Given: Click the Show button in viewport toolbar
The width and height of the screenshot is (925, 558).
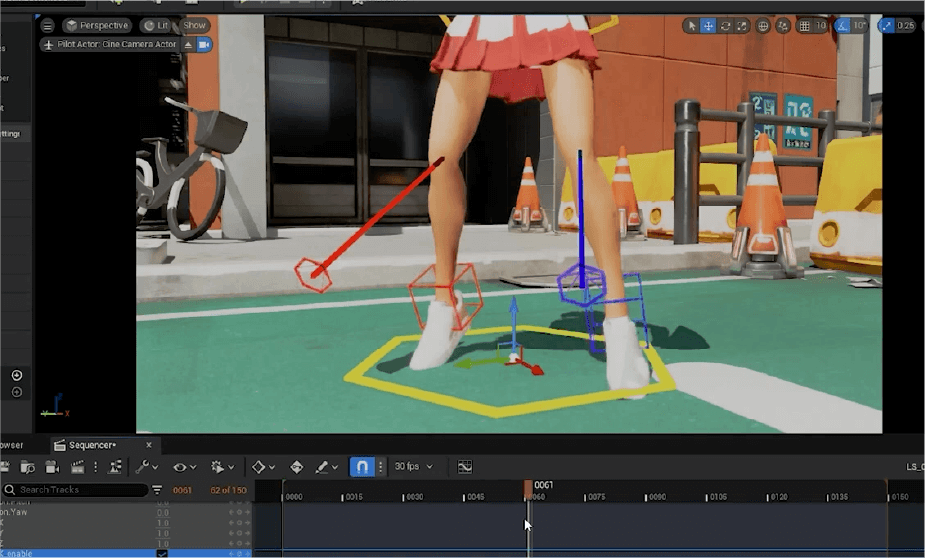Looking at the screenshot, I should pyautogui.click(x=194, y=25).
